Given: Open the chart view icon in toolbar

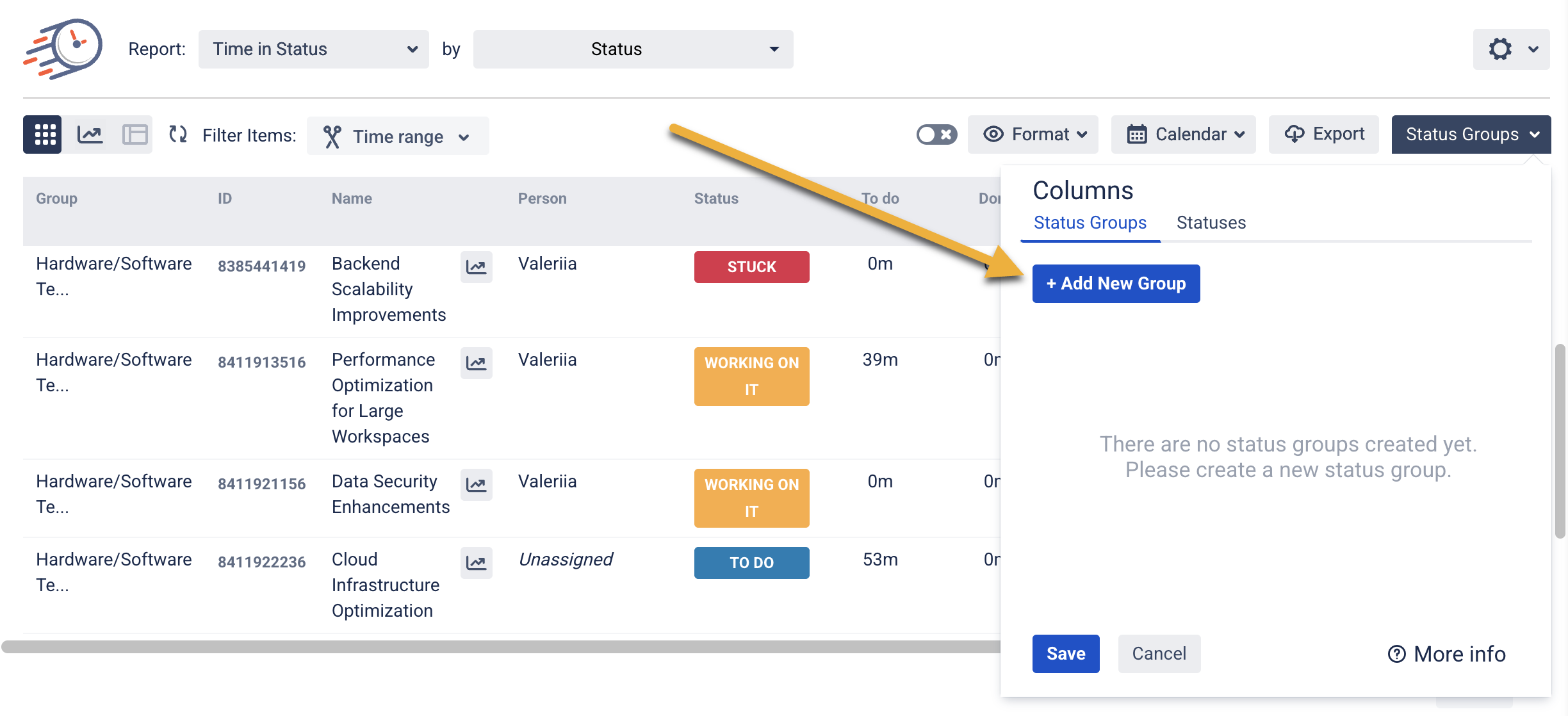Looking at the screenshot, I should click(90, 134).
